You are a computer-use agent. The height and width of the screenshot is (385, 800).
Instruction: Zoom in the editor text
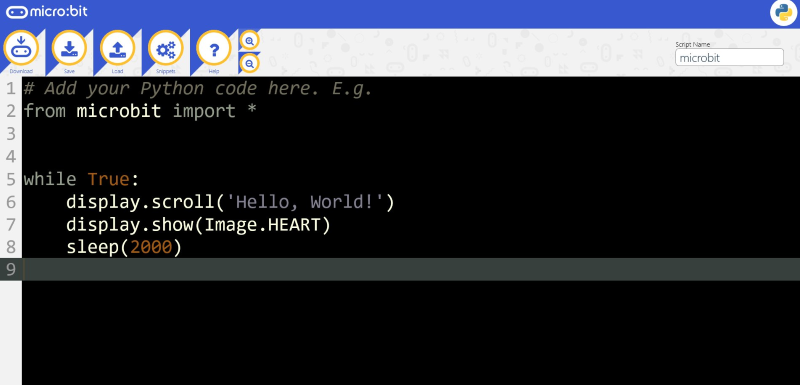[x=249, y=40]
